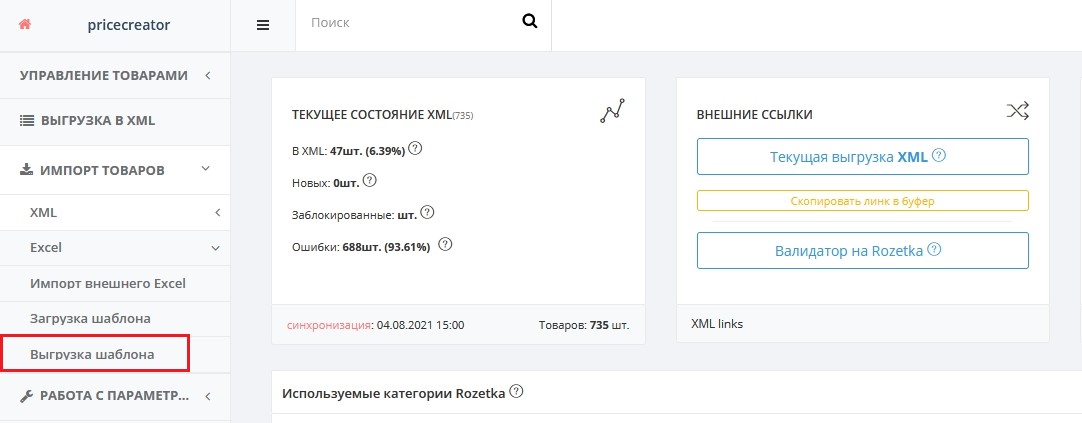Expand Управление товарами menu chevron

coord(208,75)
